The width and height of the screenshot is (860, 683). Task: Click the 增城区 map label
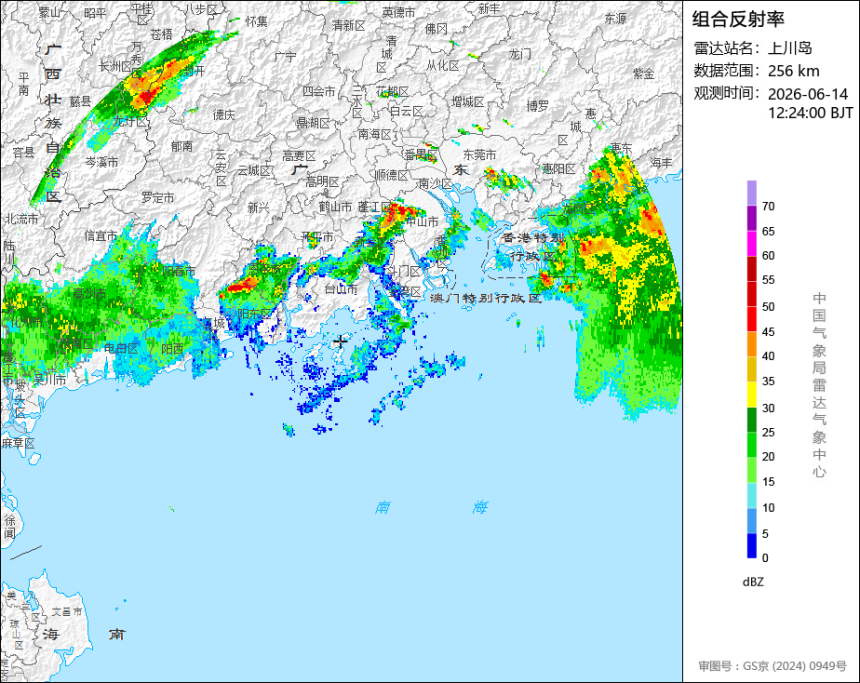pos(468,102)
